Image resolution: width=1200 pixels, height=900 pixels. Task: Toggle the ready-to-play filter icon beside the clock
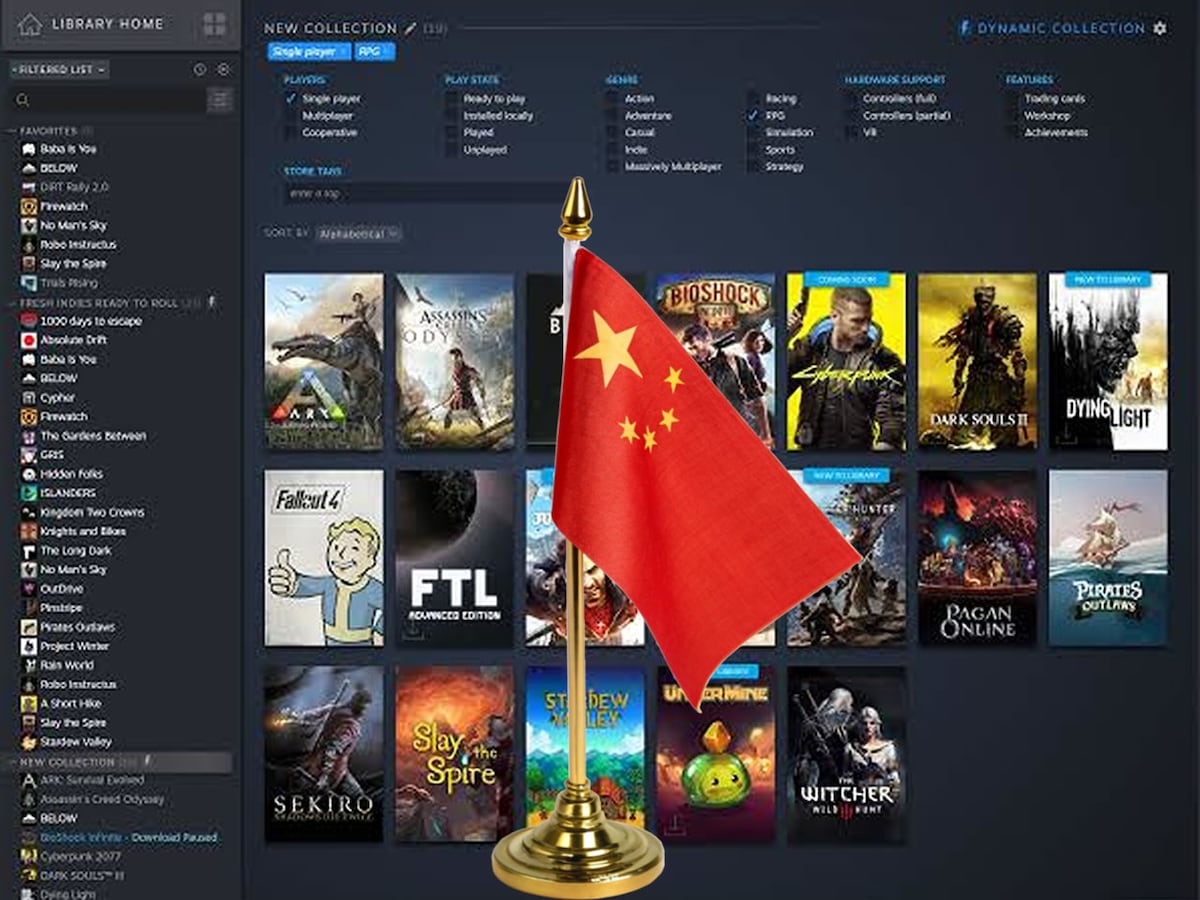pyautogui.click(x=223, y=70)
